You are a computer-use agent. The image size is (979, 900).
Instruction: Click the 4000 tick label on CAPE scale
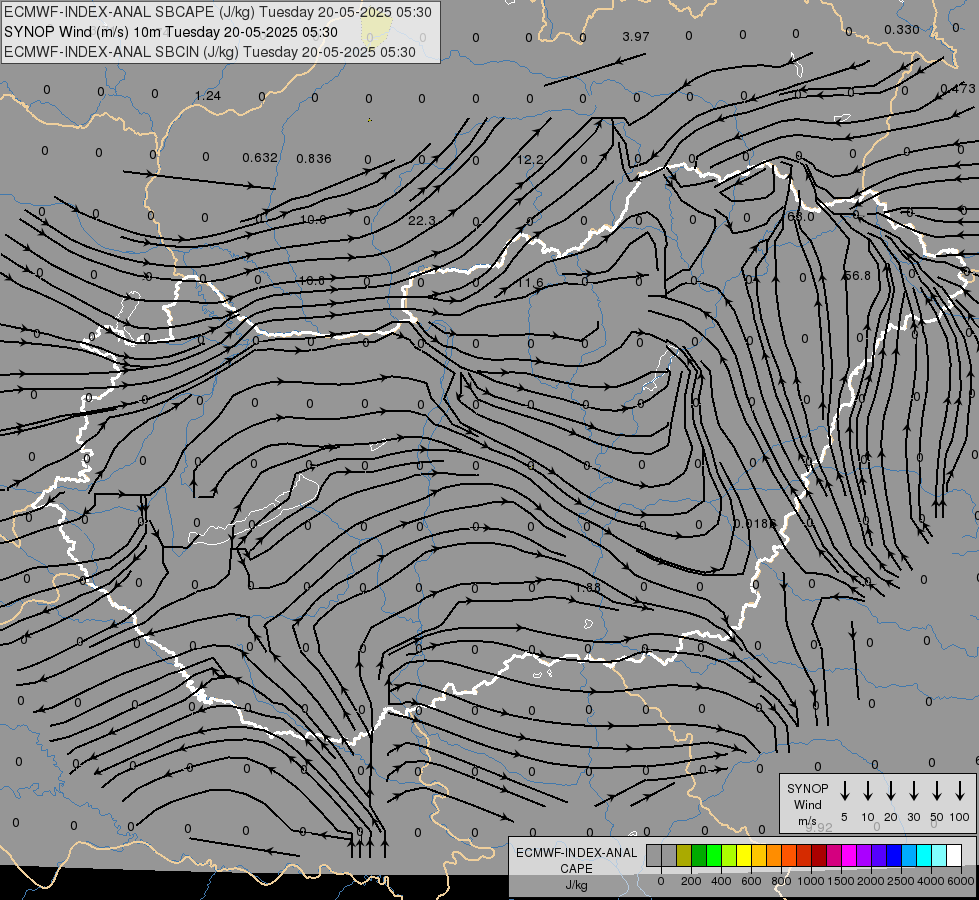[x=931, y=881]
